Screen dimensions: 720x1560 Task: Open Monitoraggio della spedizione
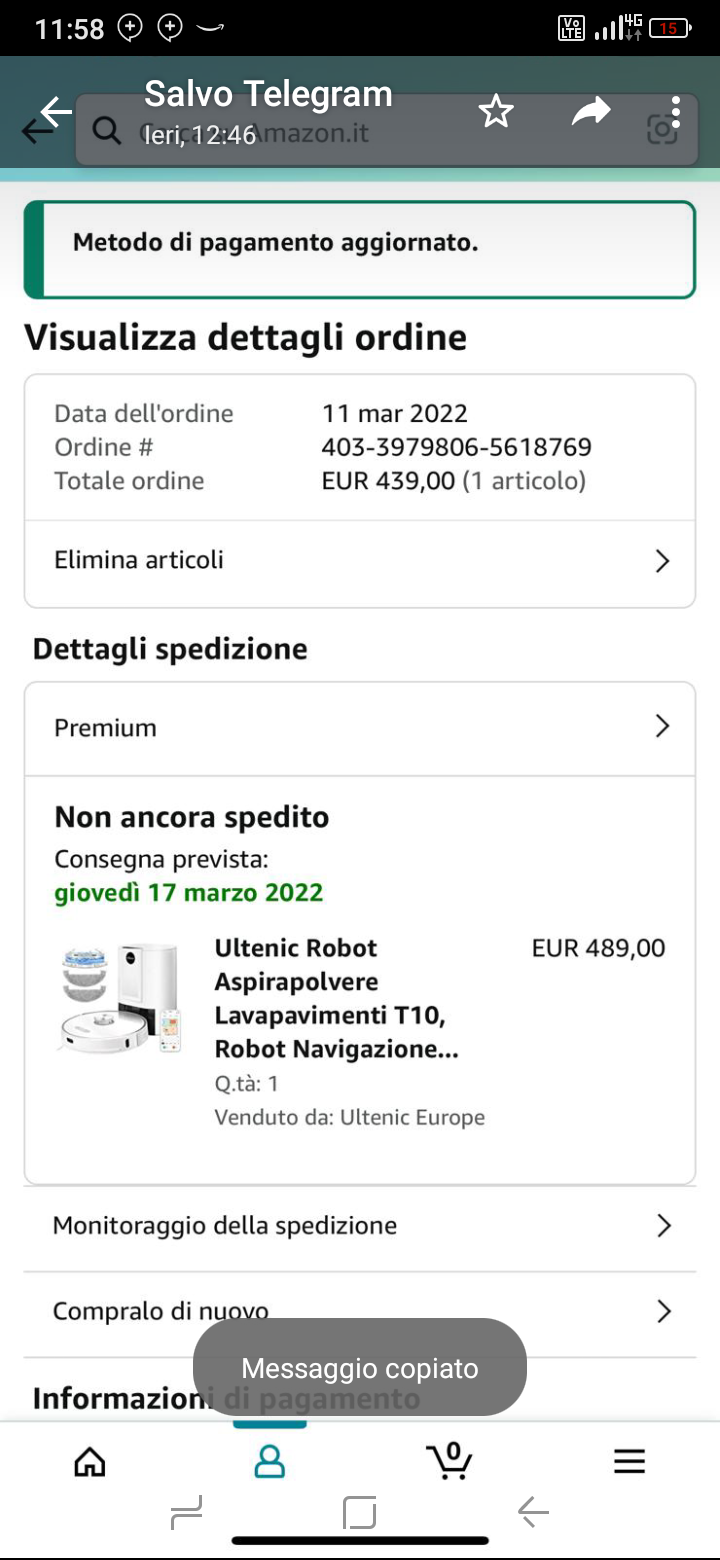click(x=359, y=1226)
